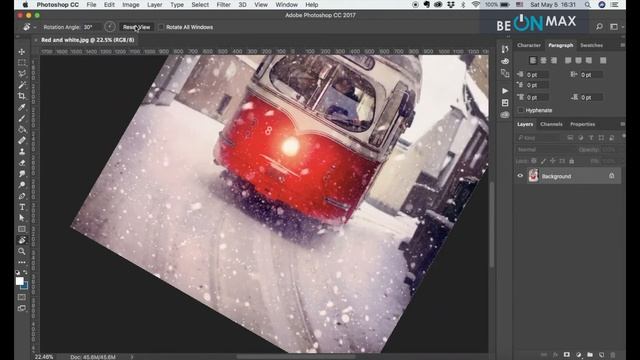Open the Image menu
This screenshot has height=360, width=640.
131,5
